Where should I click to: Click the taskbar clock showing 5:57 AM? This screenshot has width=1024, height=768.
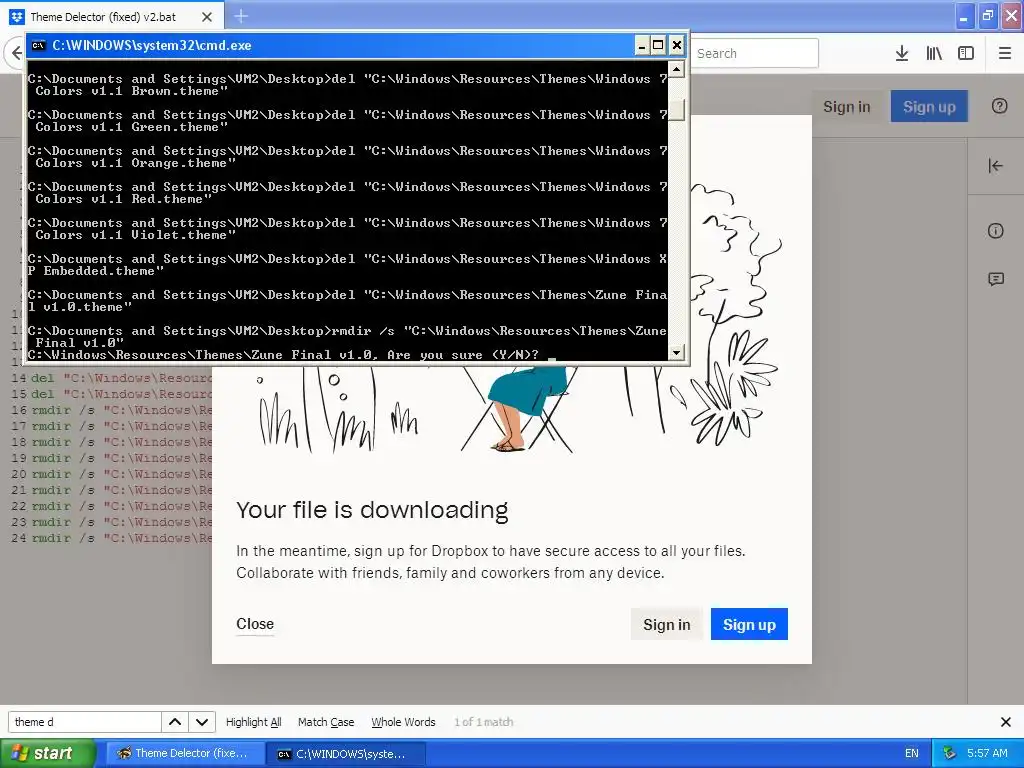pyautogui.click(x=987, y=753)
